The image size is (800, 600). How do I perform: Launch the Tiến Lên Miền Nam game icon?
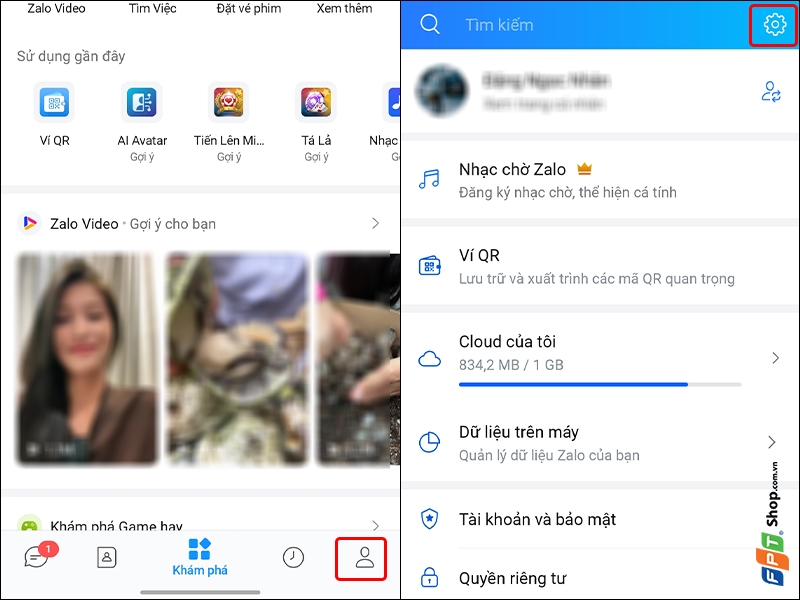[x=227, y=102]
